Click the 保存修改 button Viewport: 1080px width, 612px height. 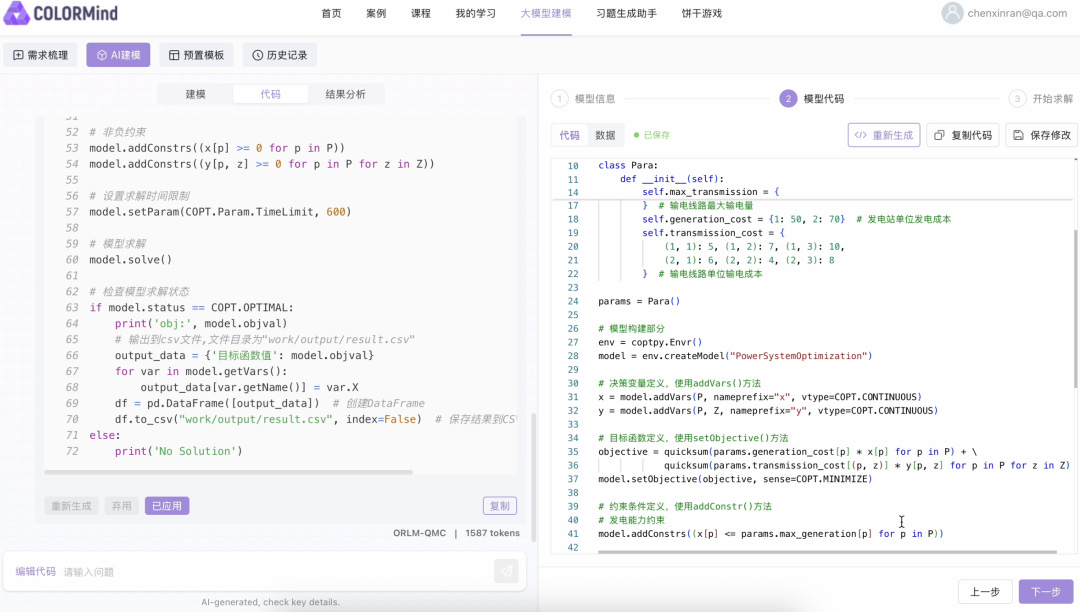point(1042,135)
